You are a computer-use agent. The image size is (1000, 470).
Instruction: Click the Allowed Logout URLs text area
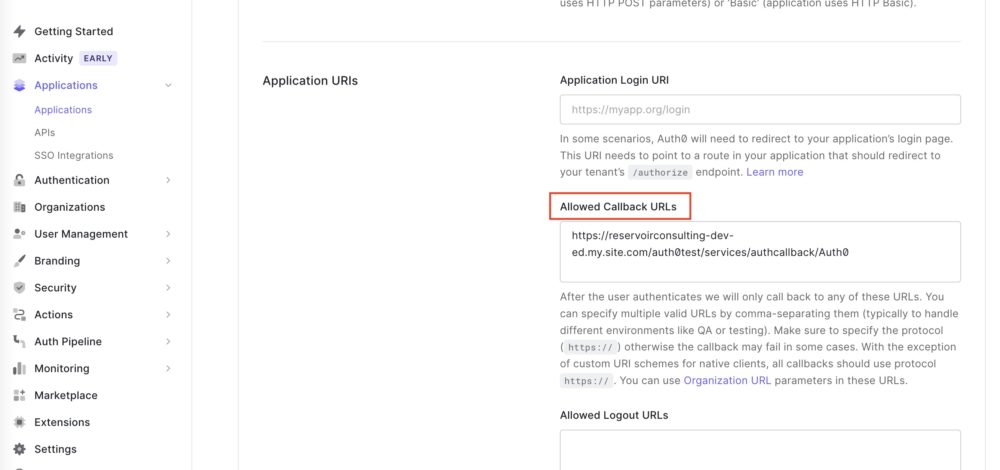point(760,450)
